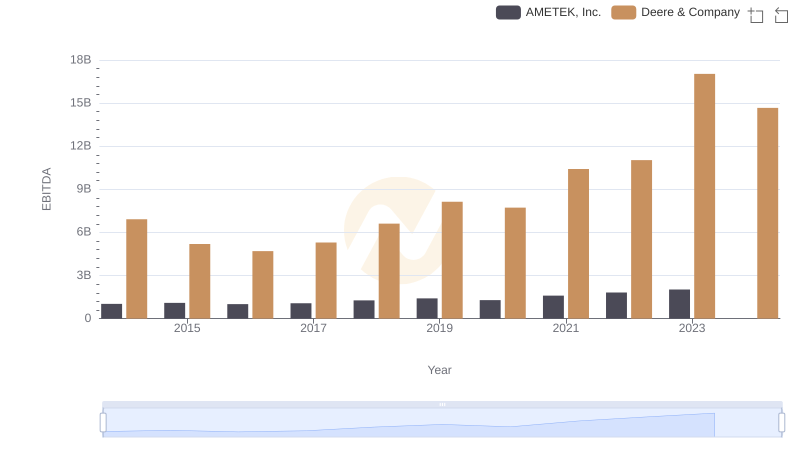800x461 pixels.
Task: Click the AMETEK bar for 2018
Action: pyautogui.click(x=364, y=310)
